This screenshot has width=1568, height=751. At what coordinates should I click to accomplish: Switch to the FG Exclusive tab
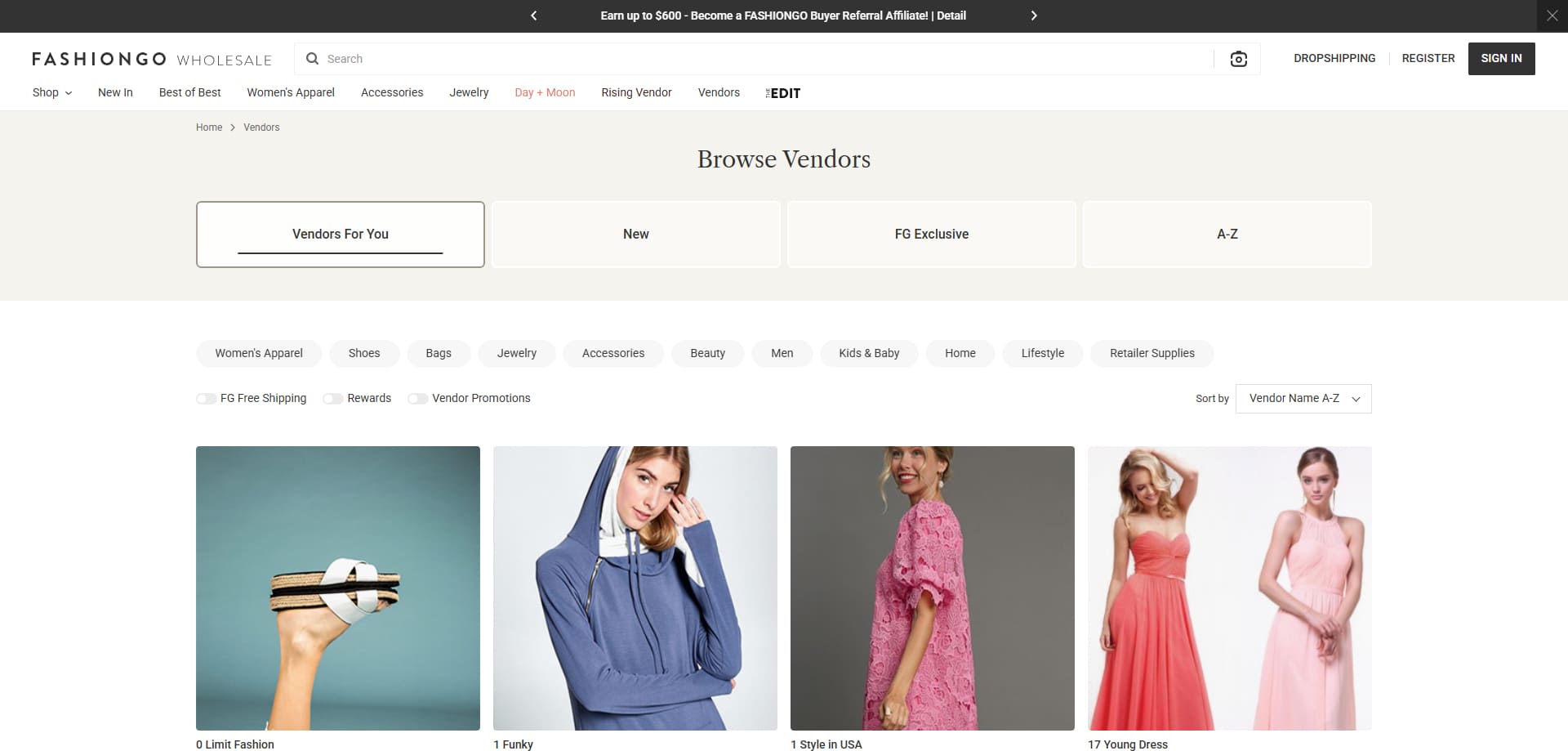(932, 235)
